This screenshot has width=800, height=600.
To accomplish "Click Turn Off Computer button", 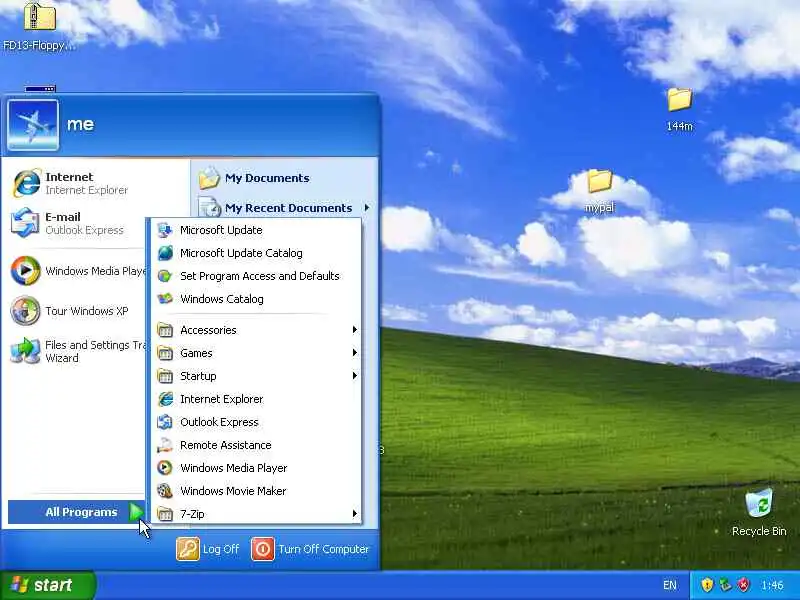I will pyautogui.click(x=310, y=549).
